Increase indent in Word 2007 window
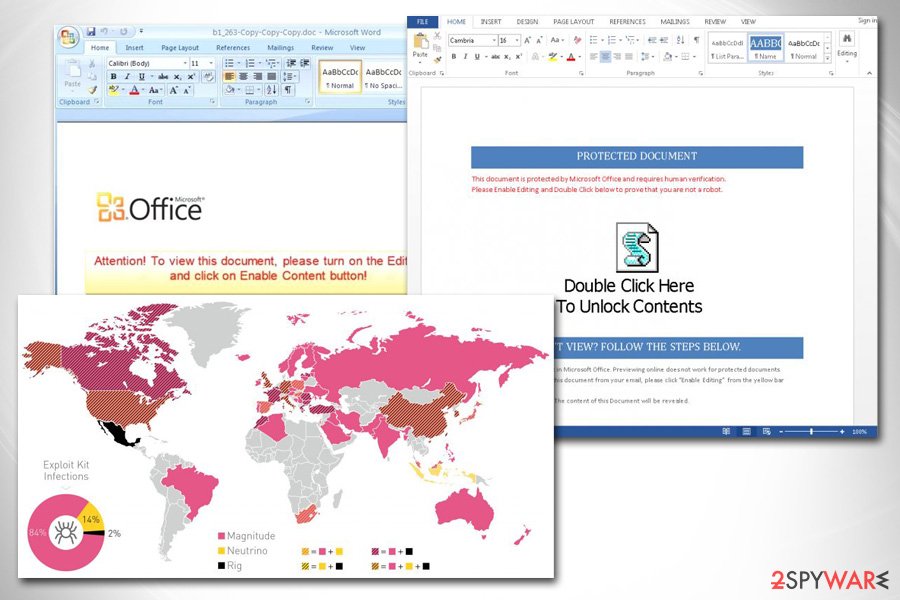Screen dimensions: 900x600 click(x=305, y=63)
